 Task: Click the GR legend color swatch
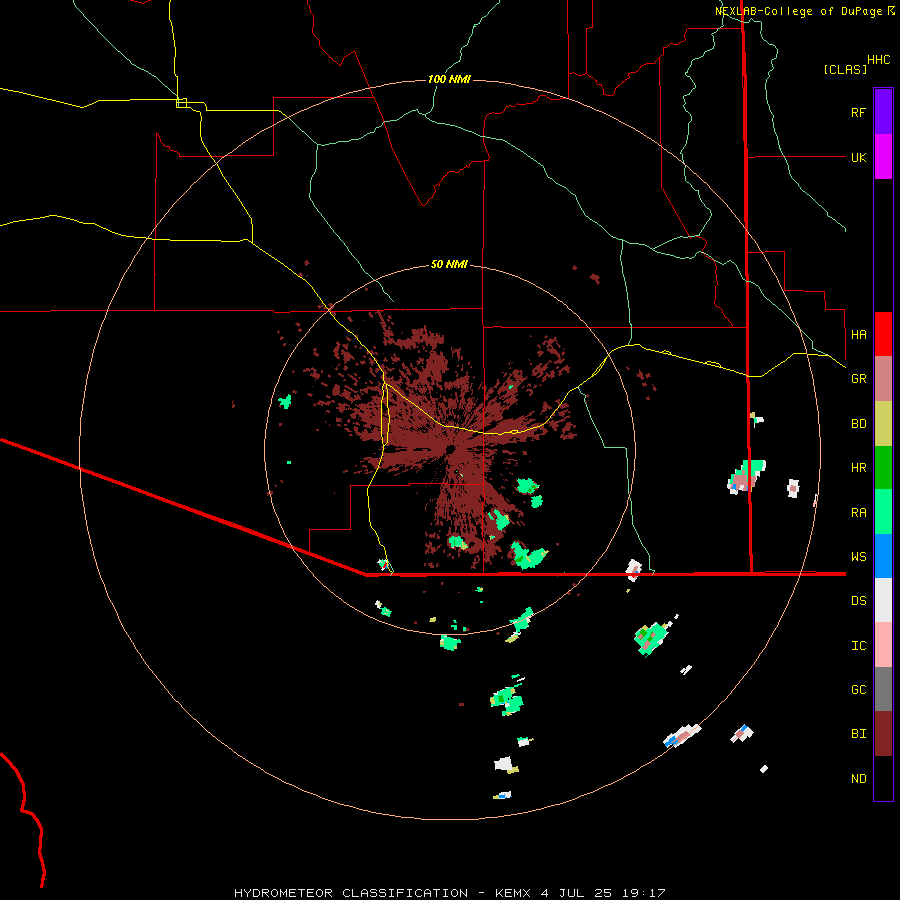(x=883, y=379)
